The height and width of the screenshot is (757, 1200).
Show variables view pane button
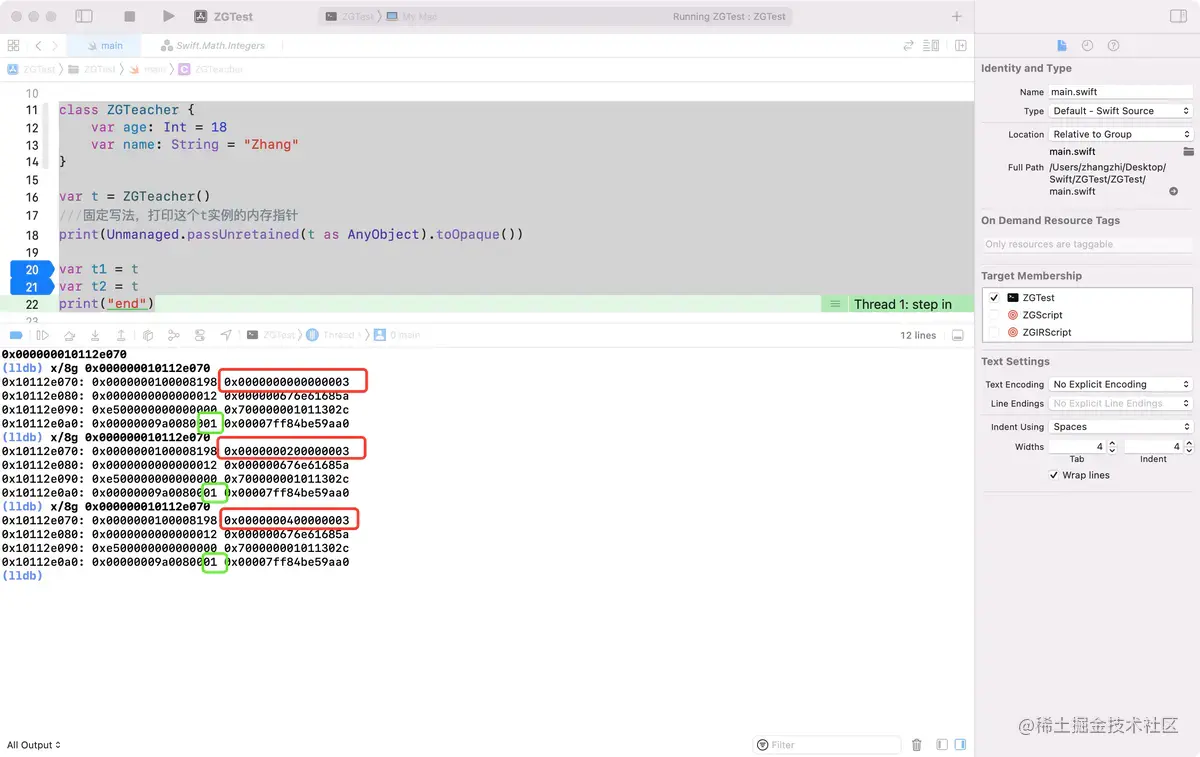click(x=942, y=745)
